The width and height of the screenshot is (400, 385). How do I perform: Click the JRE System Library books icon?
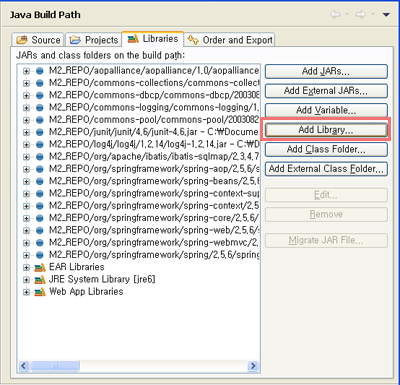tap(40, 280)
